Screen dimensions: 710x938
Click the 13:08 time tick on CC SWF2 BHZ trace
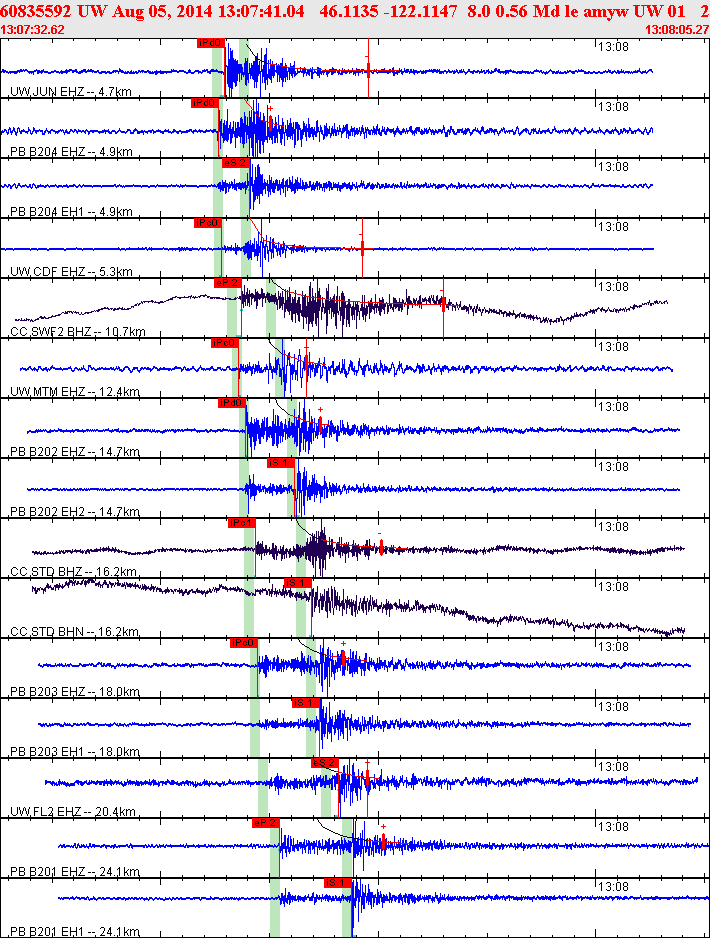tap(613, 287)
